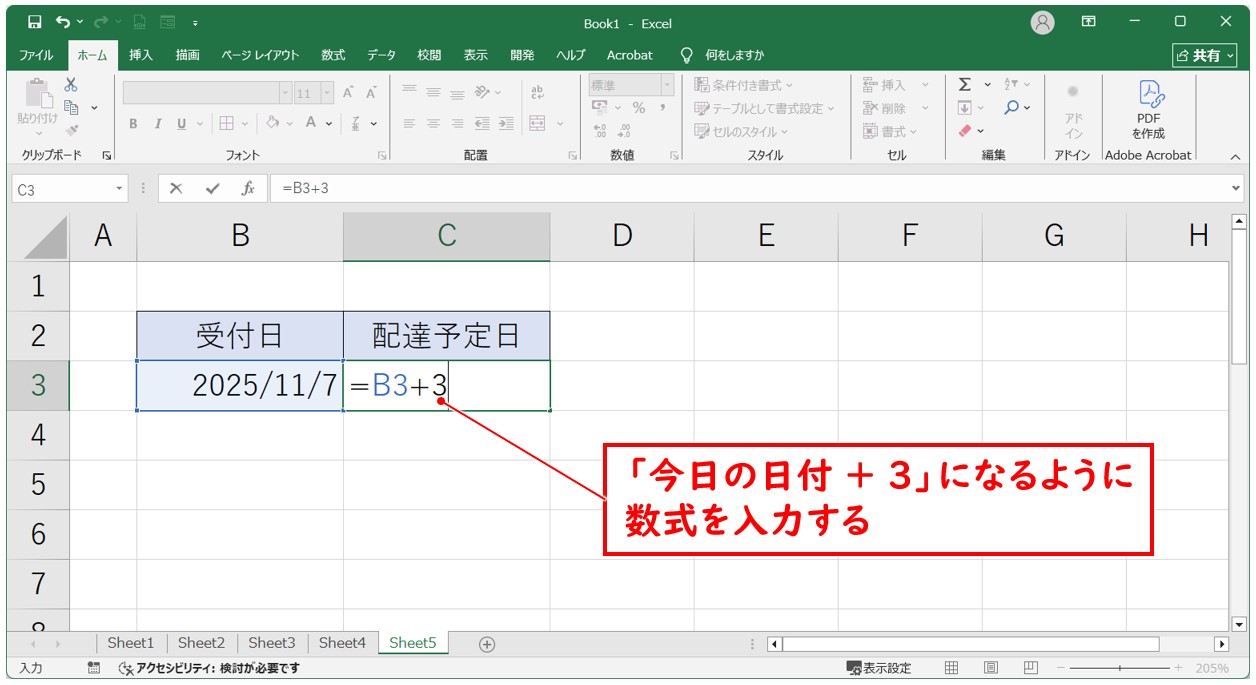
Task: Select the AutoSum Σ icon
Action: pyautogui.click(x=964, y=85)
